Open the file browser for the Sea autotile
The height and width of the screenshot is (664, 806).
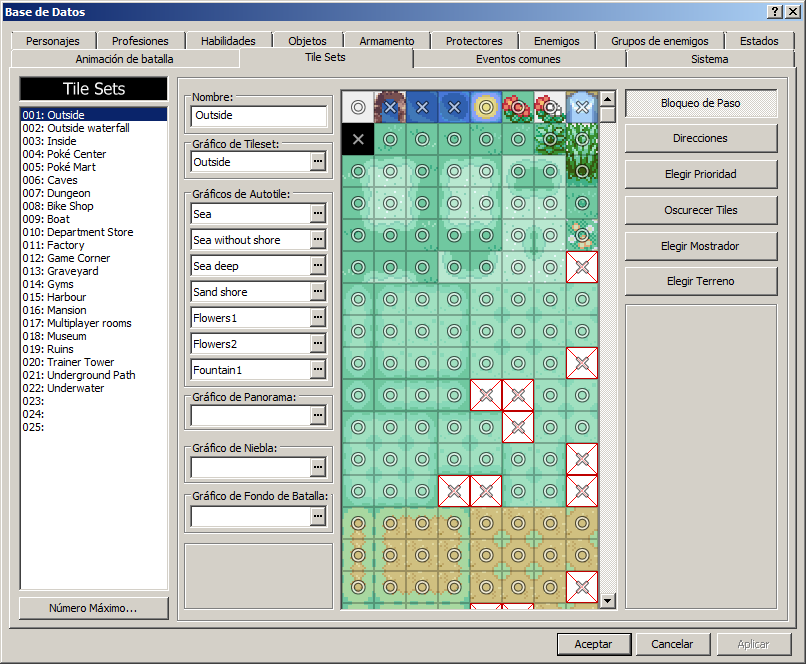(320, 213)
